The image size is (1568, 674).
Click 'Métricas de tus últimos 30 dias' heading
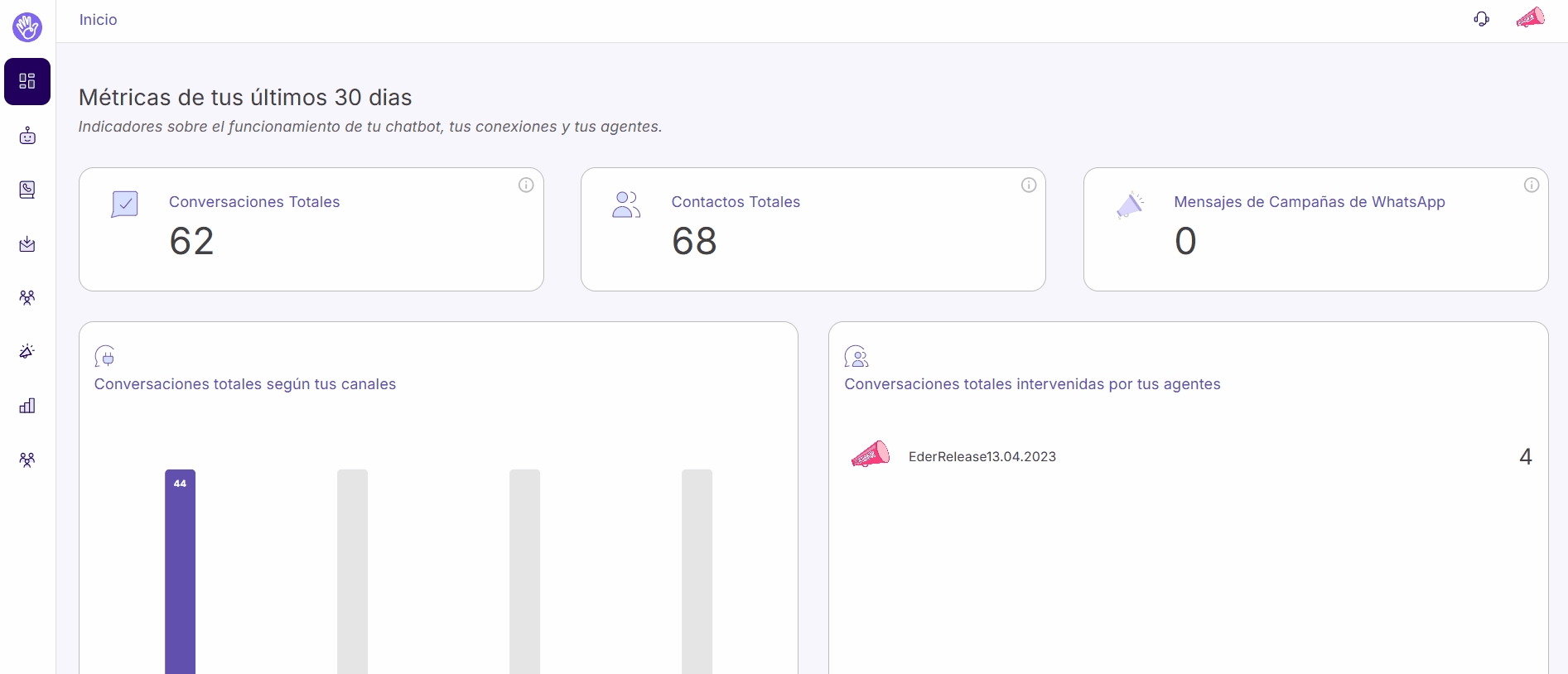point(245,98)
